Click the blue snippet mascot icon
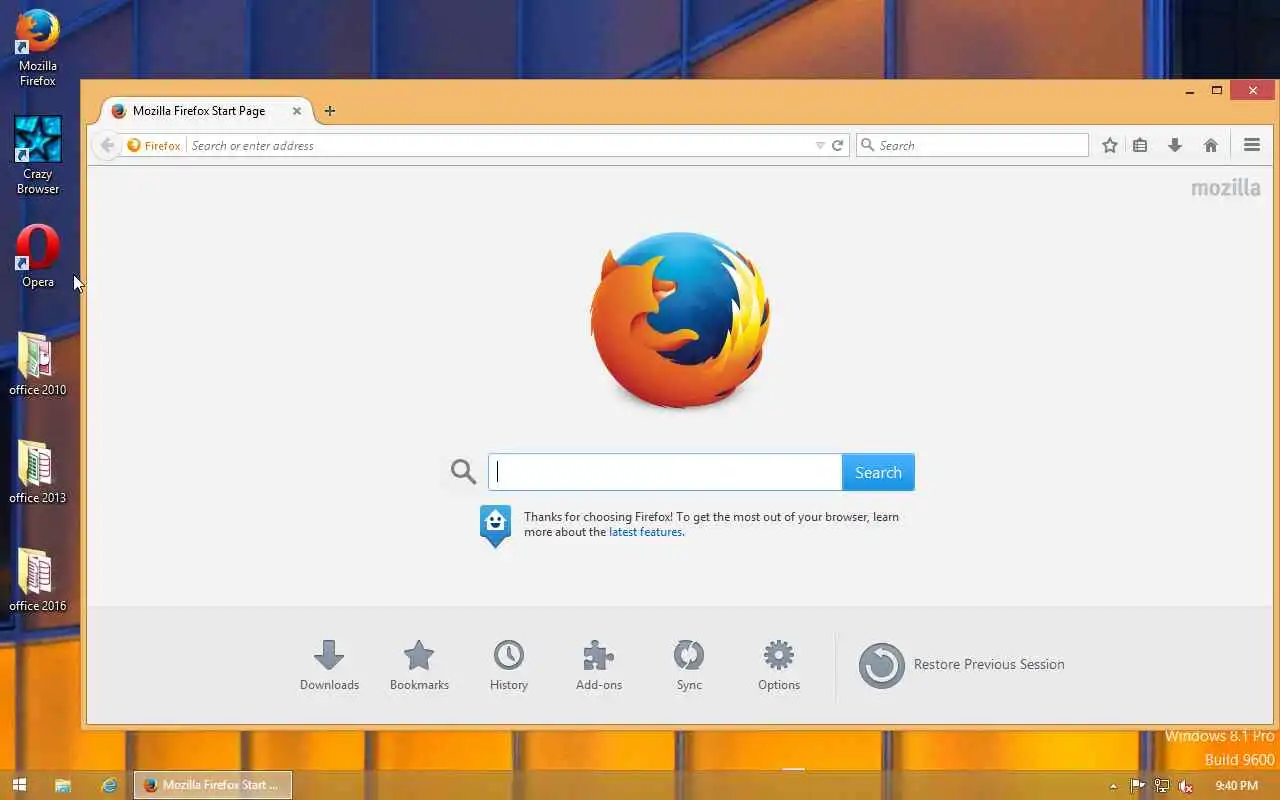 click(x=495, y=526)
